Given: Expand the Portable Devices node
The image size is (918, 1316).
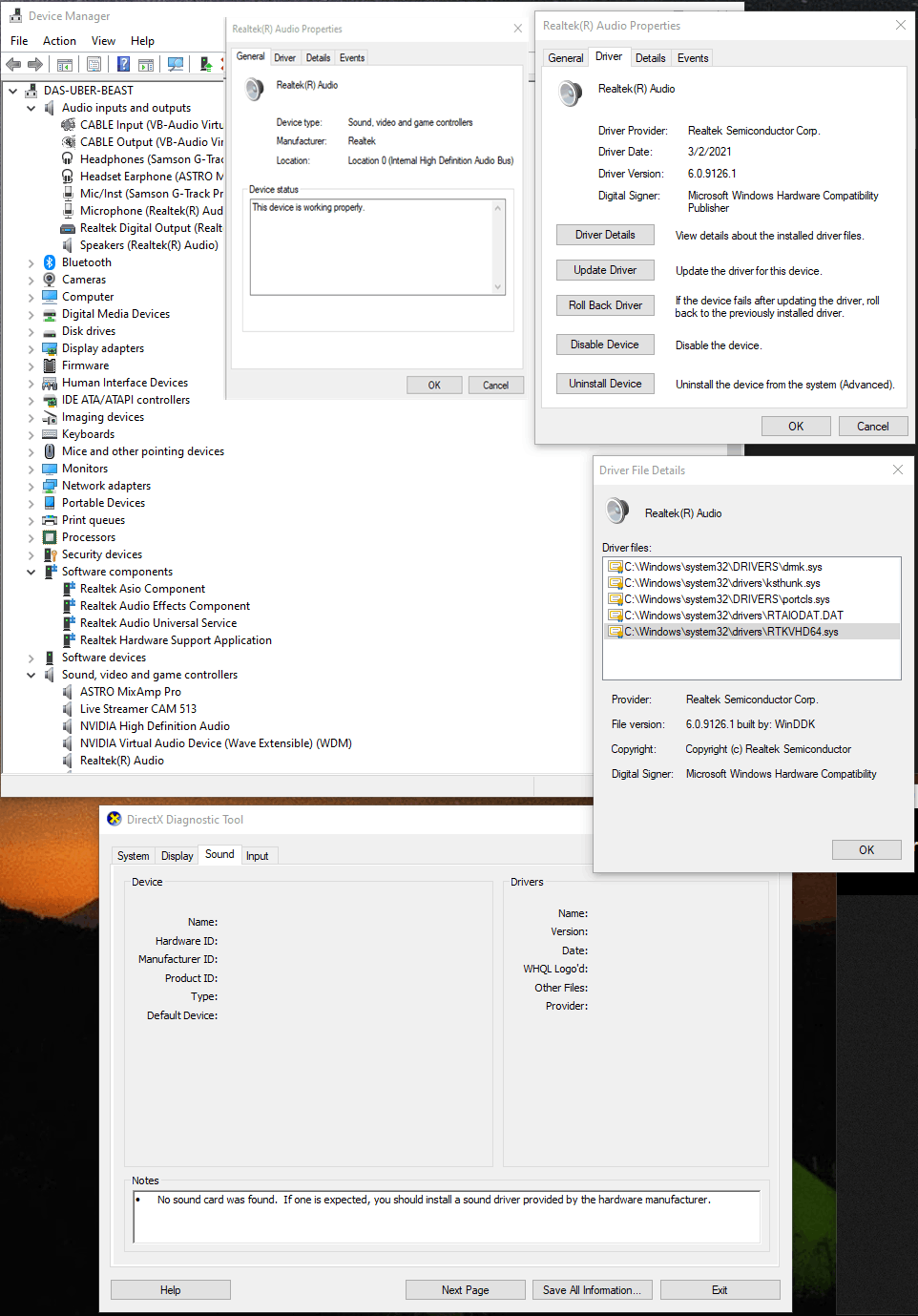Looking at the screenshot, I should tap(31, 503).
